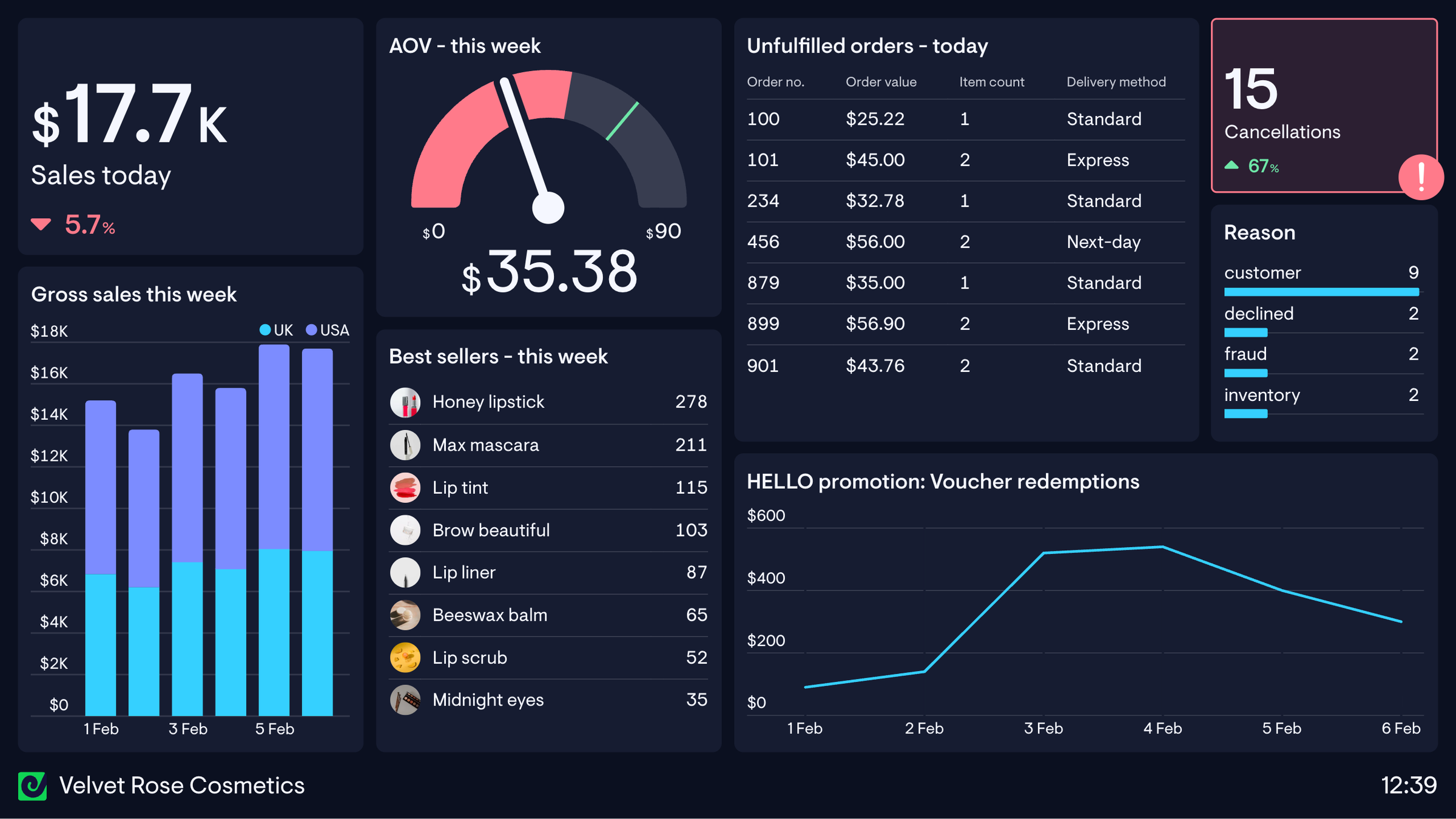Select order value $45.00

click(875, 160)
